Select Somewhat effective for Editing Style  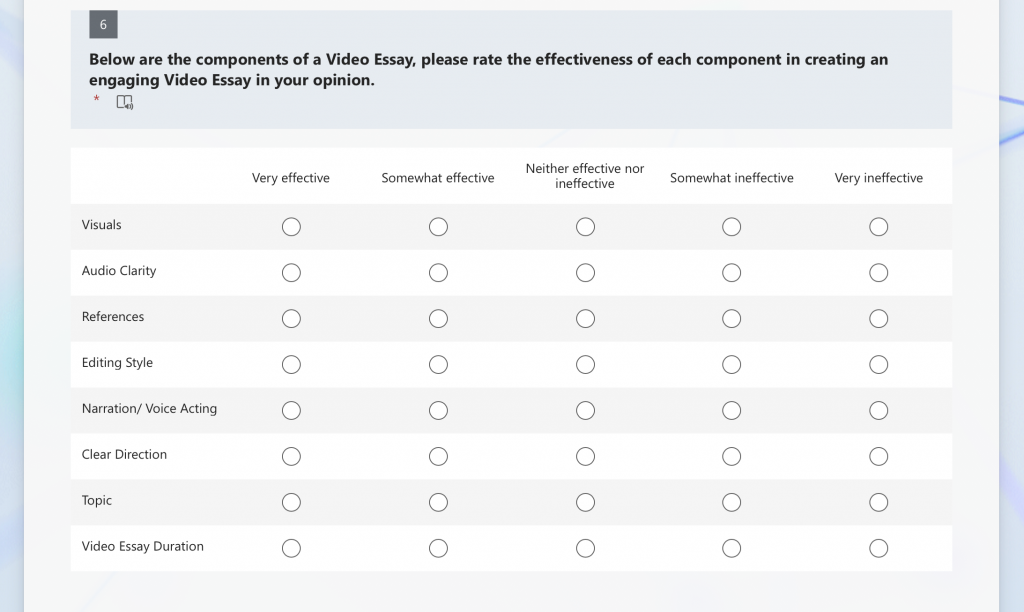click(438, 364)
